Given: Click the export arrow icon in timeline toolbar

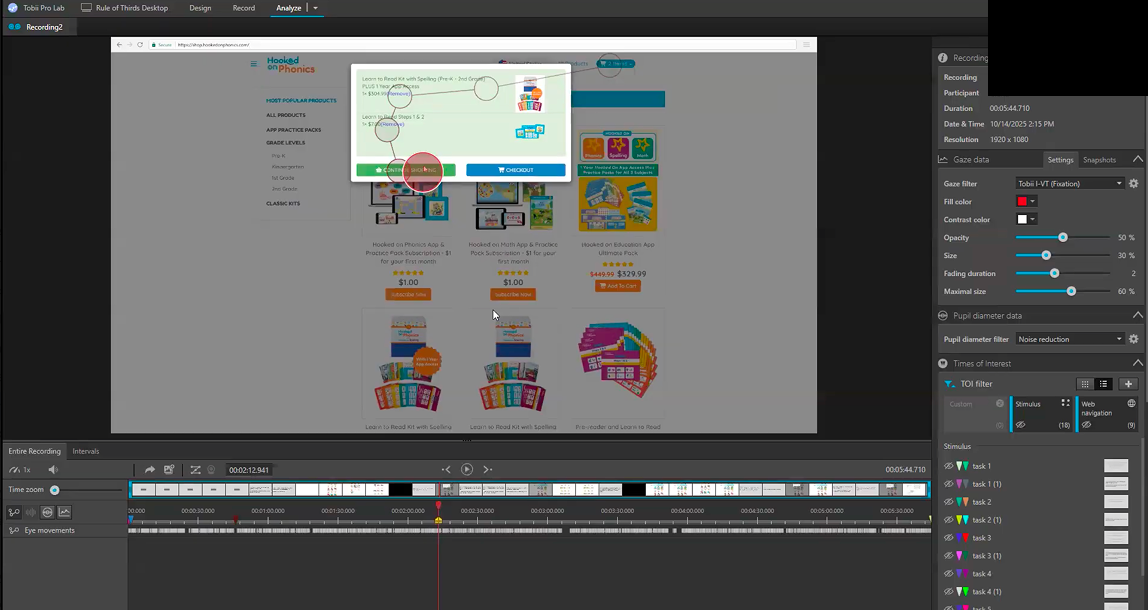Looking at the screenshot, I should click(x=150, y=469).
